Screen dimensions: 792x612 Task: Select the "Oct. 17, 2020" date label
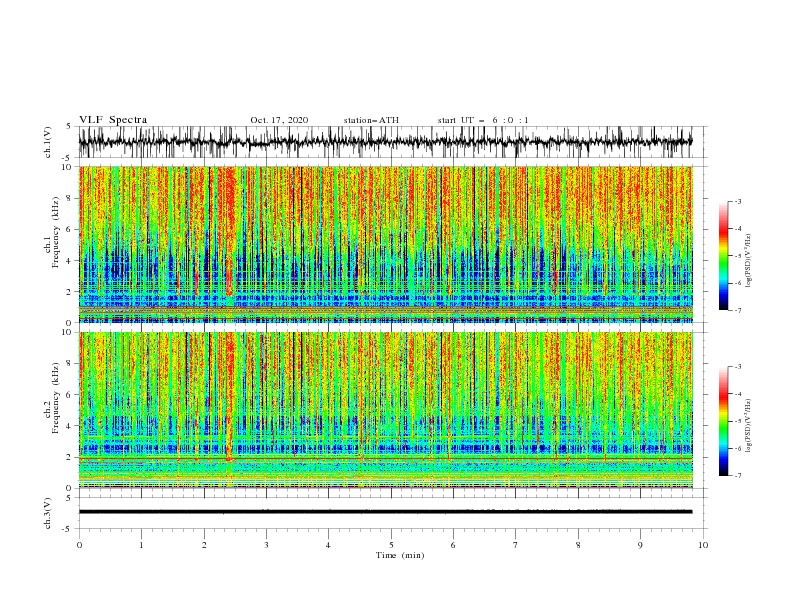coord(279,120)
